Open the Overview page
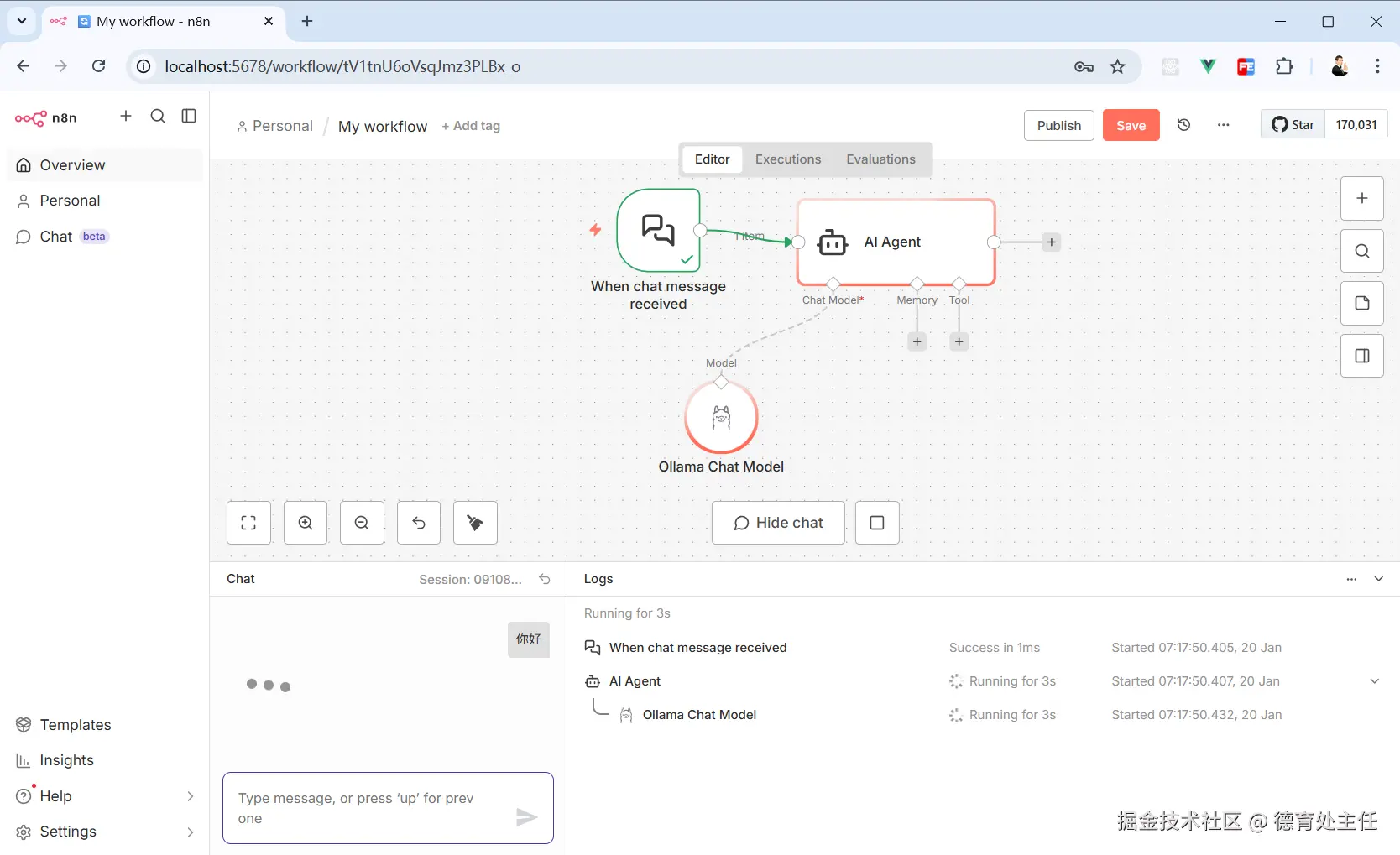This screenshot has height=855, width=1400. (x=105, y=165)
